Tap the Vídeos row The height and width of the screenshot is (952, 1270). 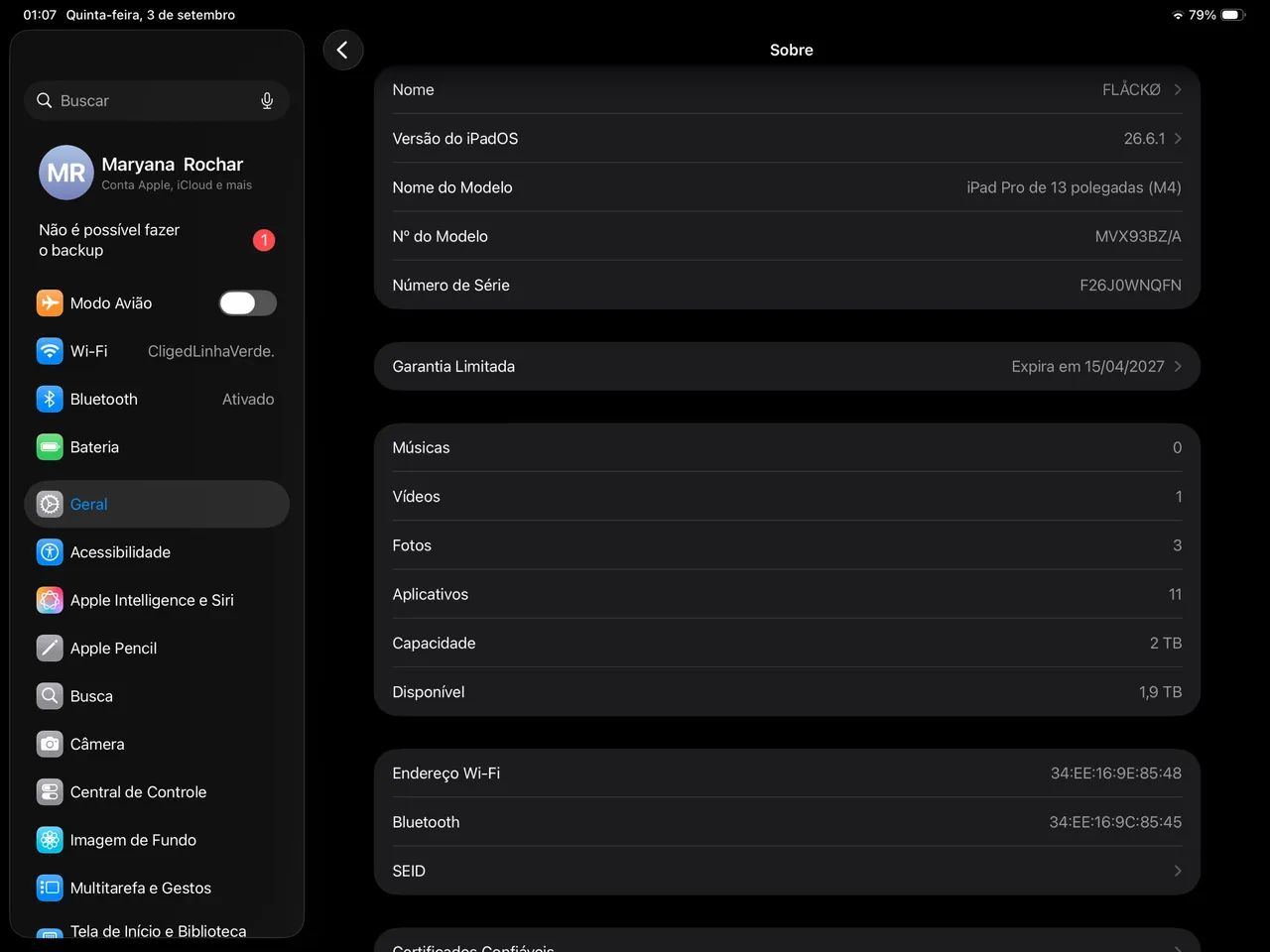(x=787, y=496)
